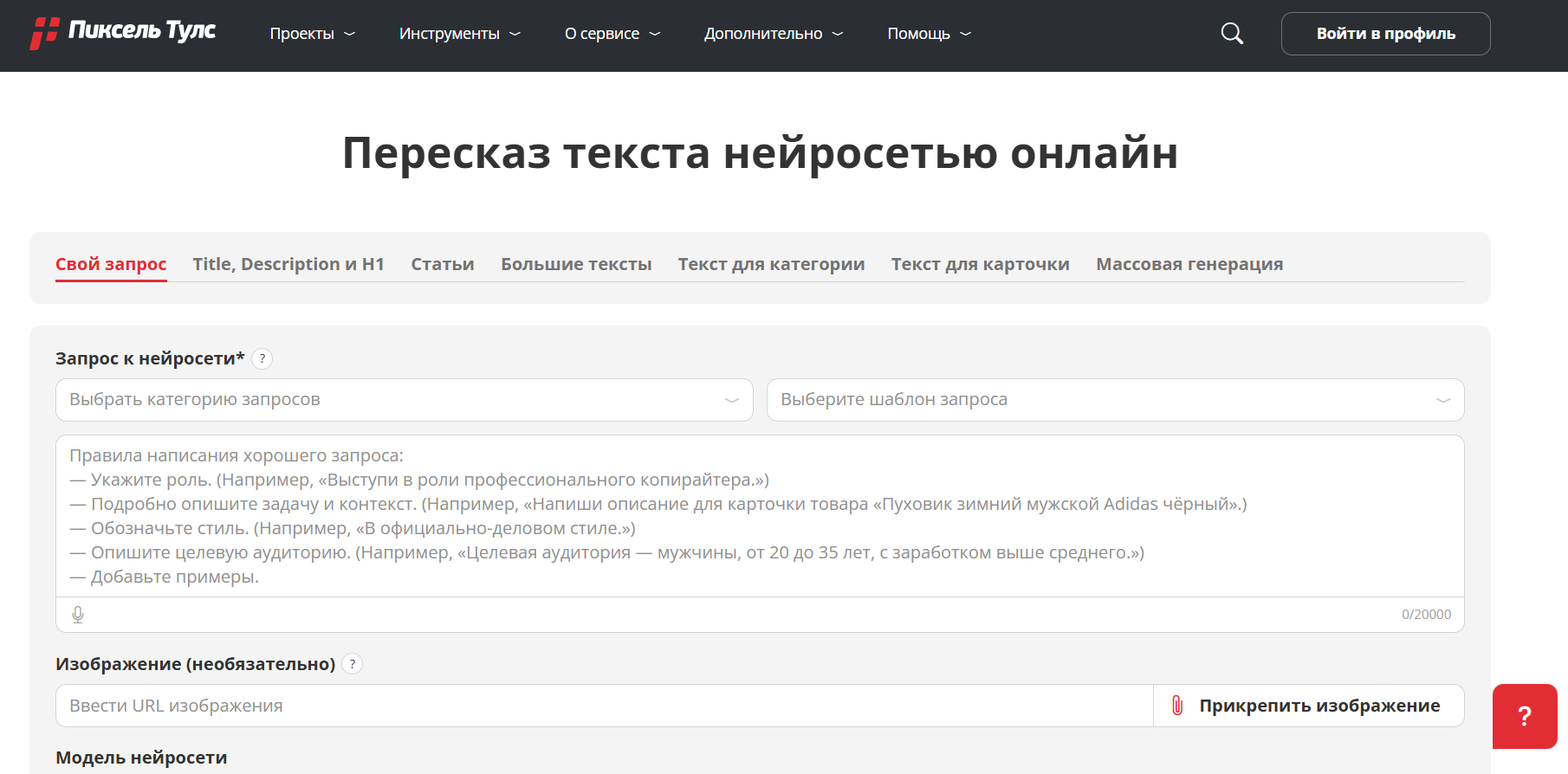Select the Массовая генерация tab

1189,264
